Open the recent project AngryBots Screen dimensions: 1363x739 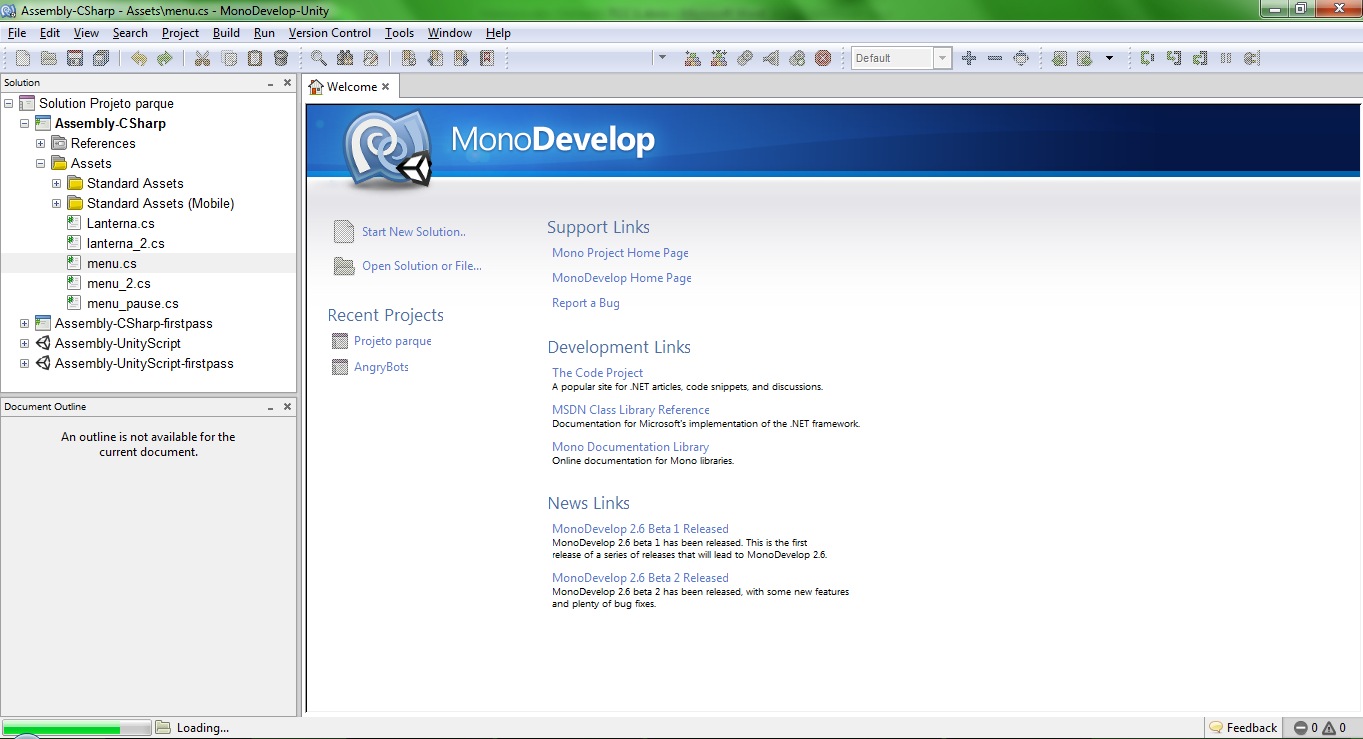381,367
